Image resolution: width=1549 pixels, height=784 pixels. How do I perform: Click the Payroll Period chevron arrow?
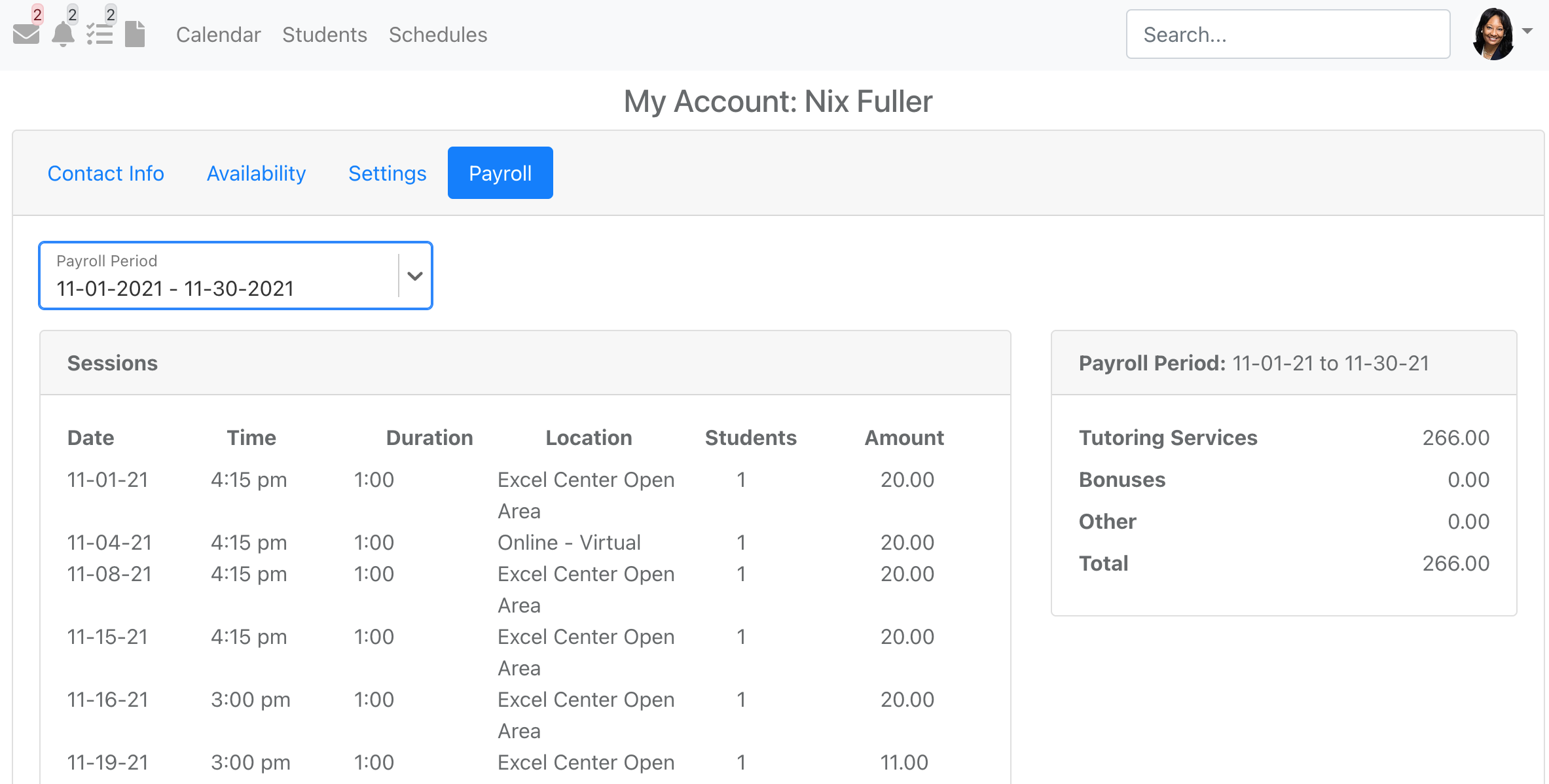(414, 276)
